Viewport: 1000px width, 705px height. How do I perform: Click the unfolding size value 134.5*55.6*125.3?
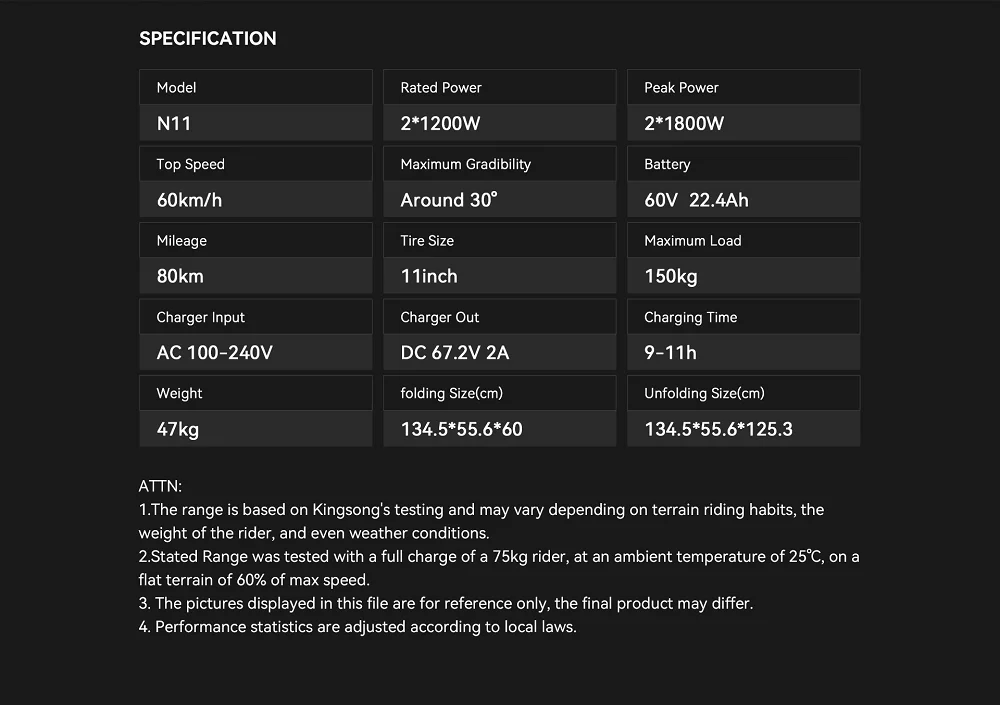(x=718, y=430)
